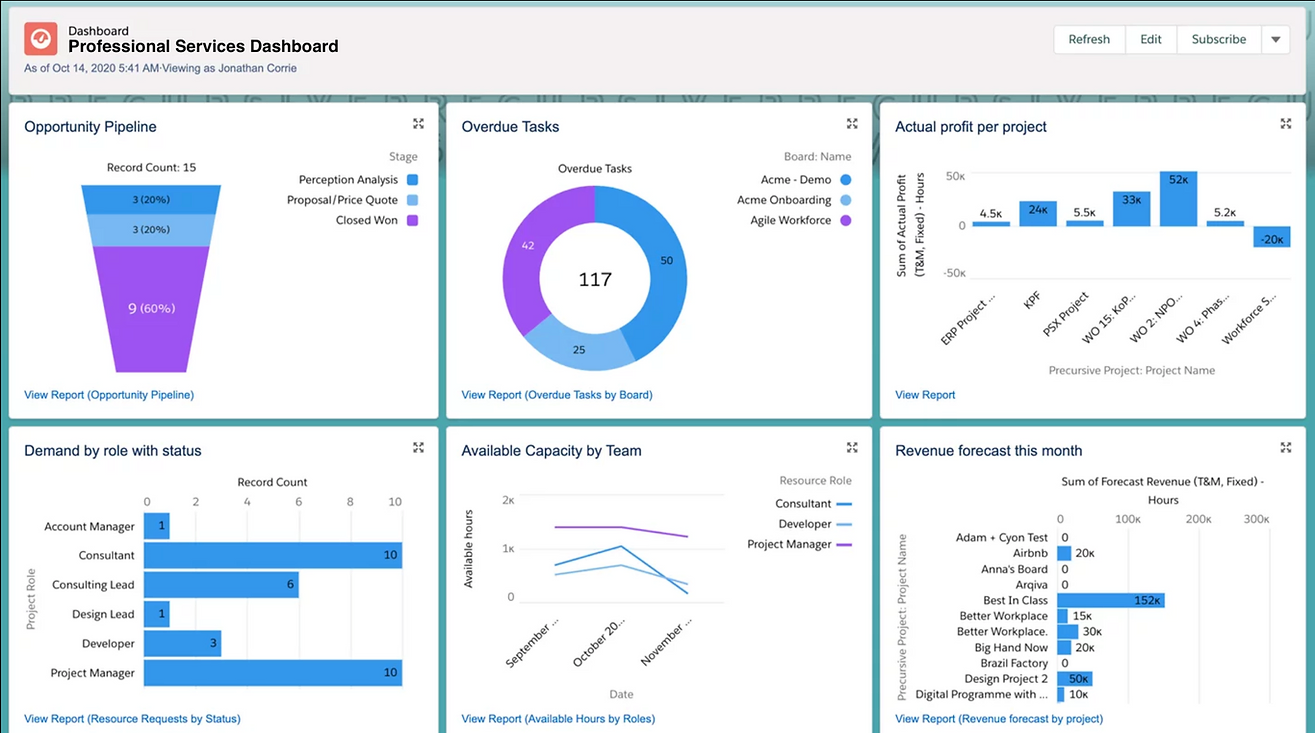Click the Consulting Lead bar showing 6

tap(221, 585)
